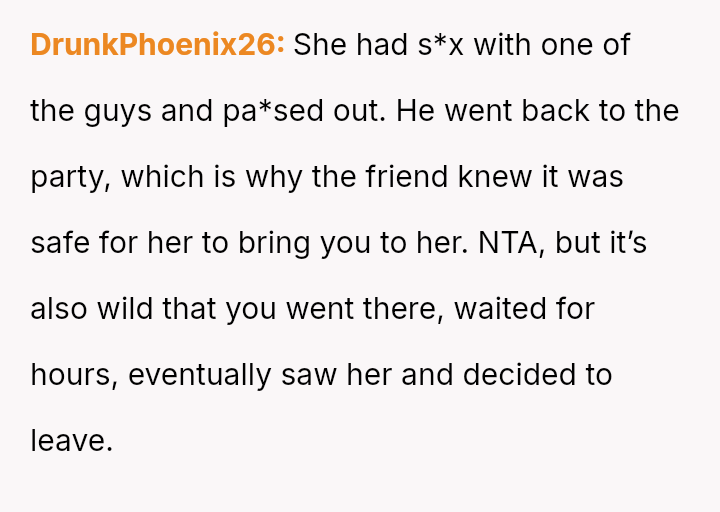
Task: Click the word "hours," in the comment
Action: [74, 375]
